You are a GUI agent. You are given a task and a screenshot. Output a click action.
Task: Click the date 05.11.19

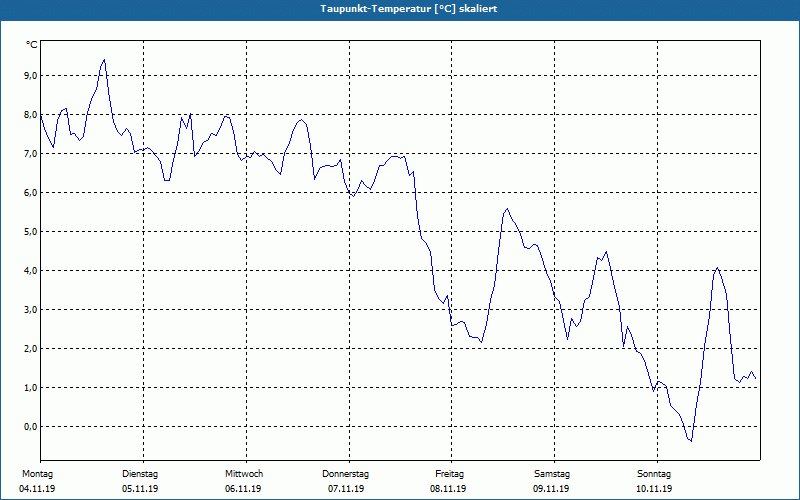(140, 489)
